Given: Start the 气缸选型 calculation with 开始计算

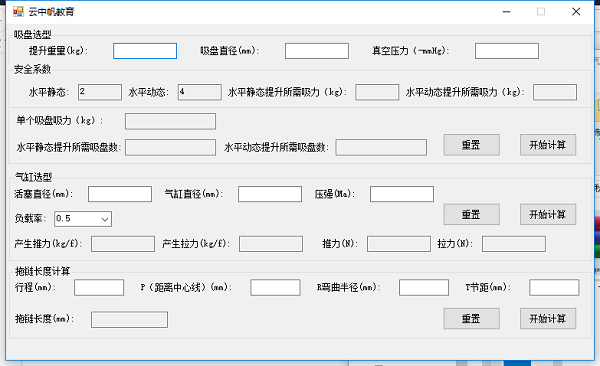Looking at the screenshot, I should pos(548,214).
